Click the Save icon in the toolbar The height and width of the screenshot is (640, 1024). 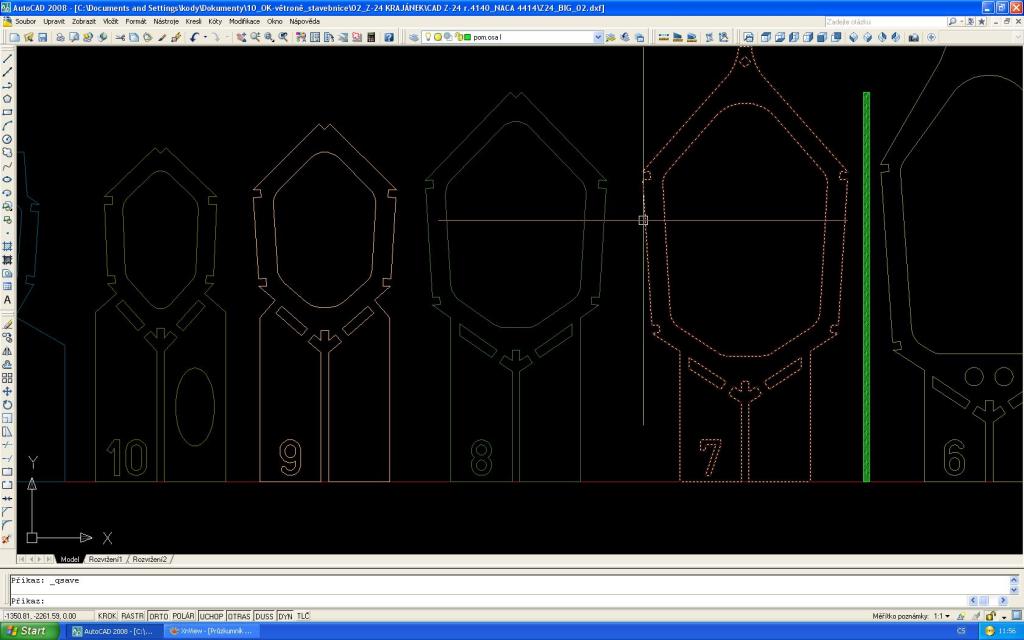43,37
